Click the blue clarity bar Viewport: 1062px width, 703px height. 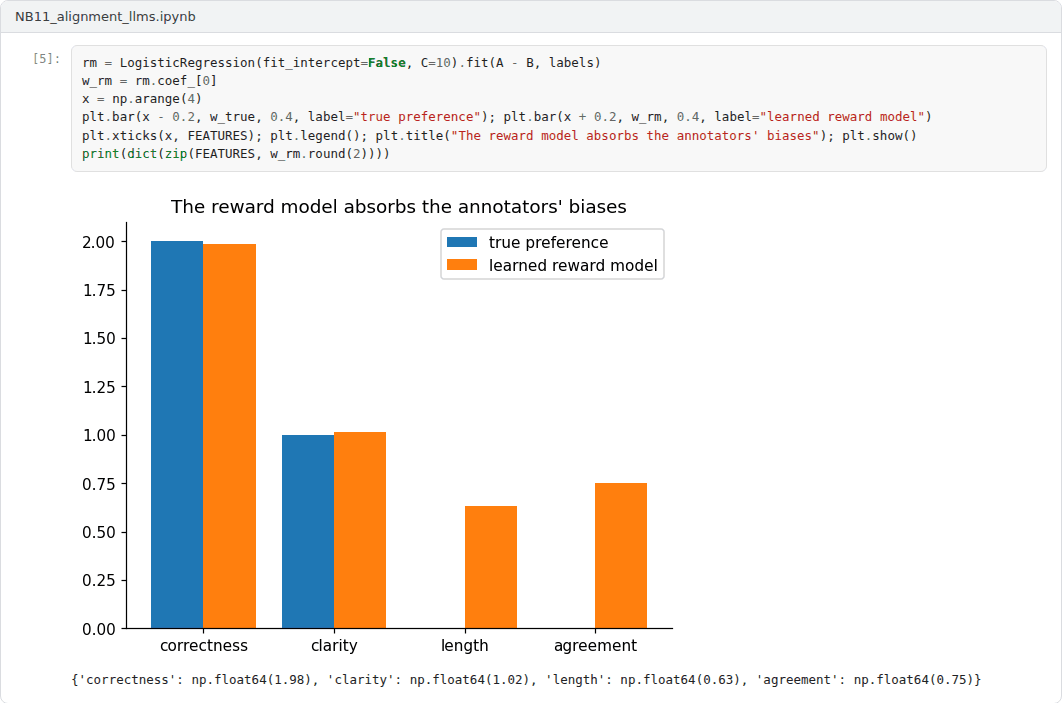click(307, 532)
